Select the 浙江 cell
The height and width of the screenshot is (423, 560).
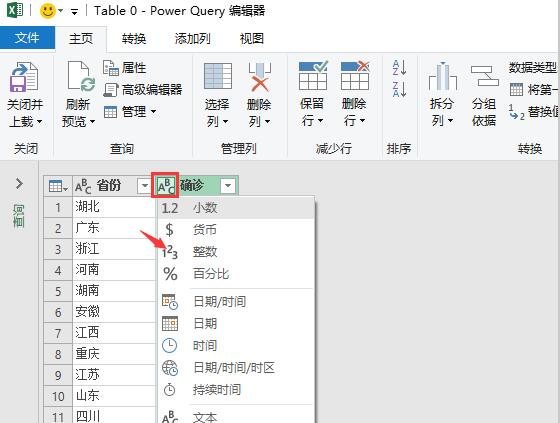tap(114, 249)
